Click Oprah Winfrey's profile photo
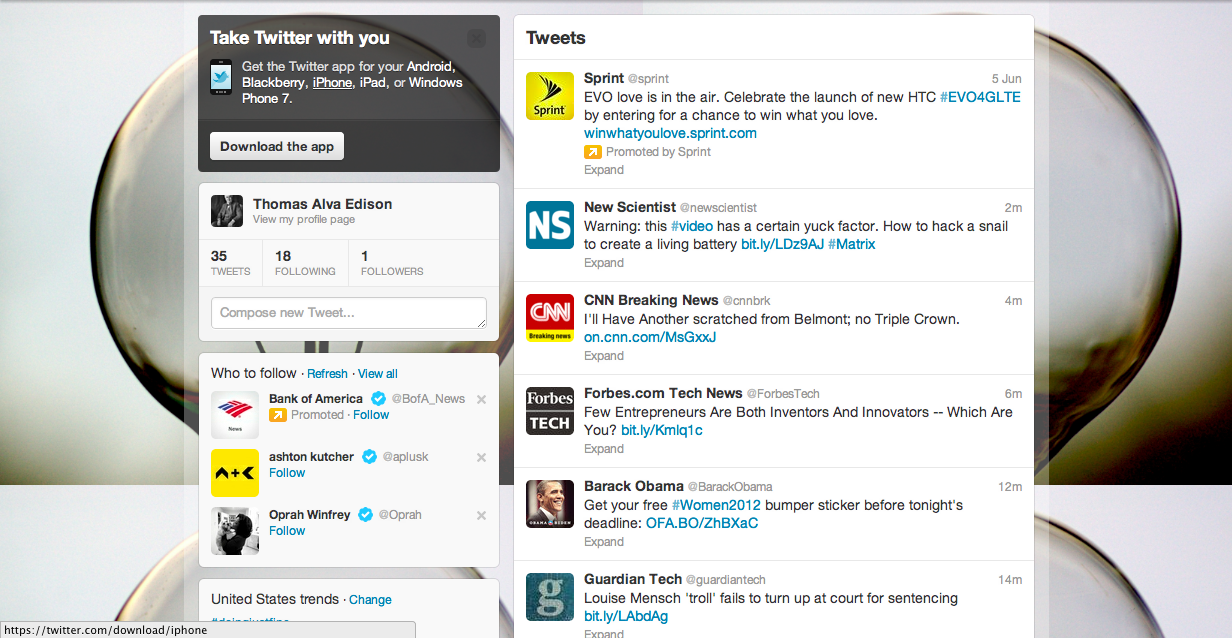The width and height of the screenshot is (1232, 638). pyautogui.click(x=235, y=531)
